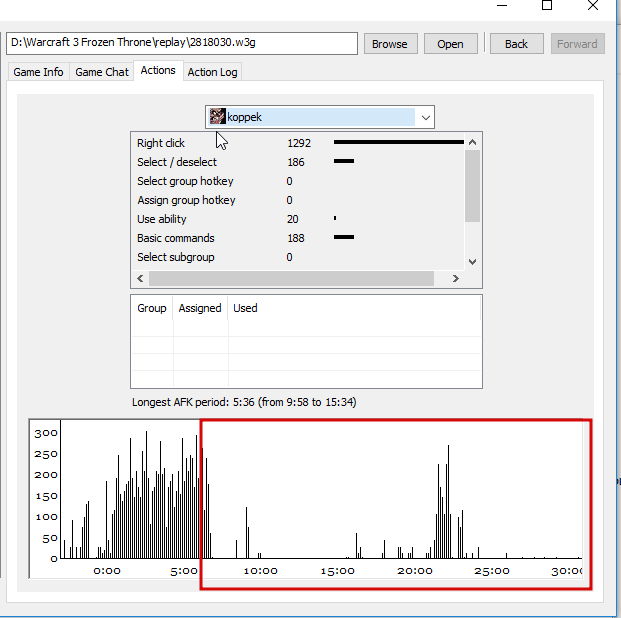Click the Browse button
621x618 pixels.
391,44
